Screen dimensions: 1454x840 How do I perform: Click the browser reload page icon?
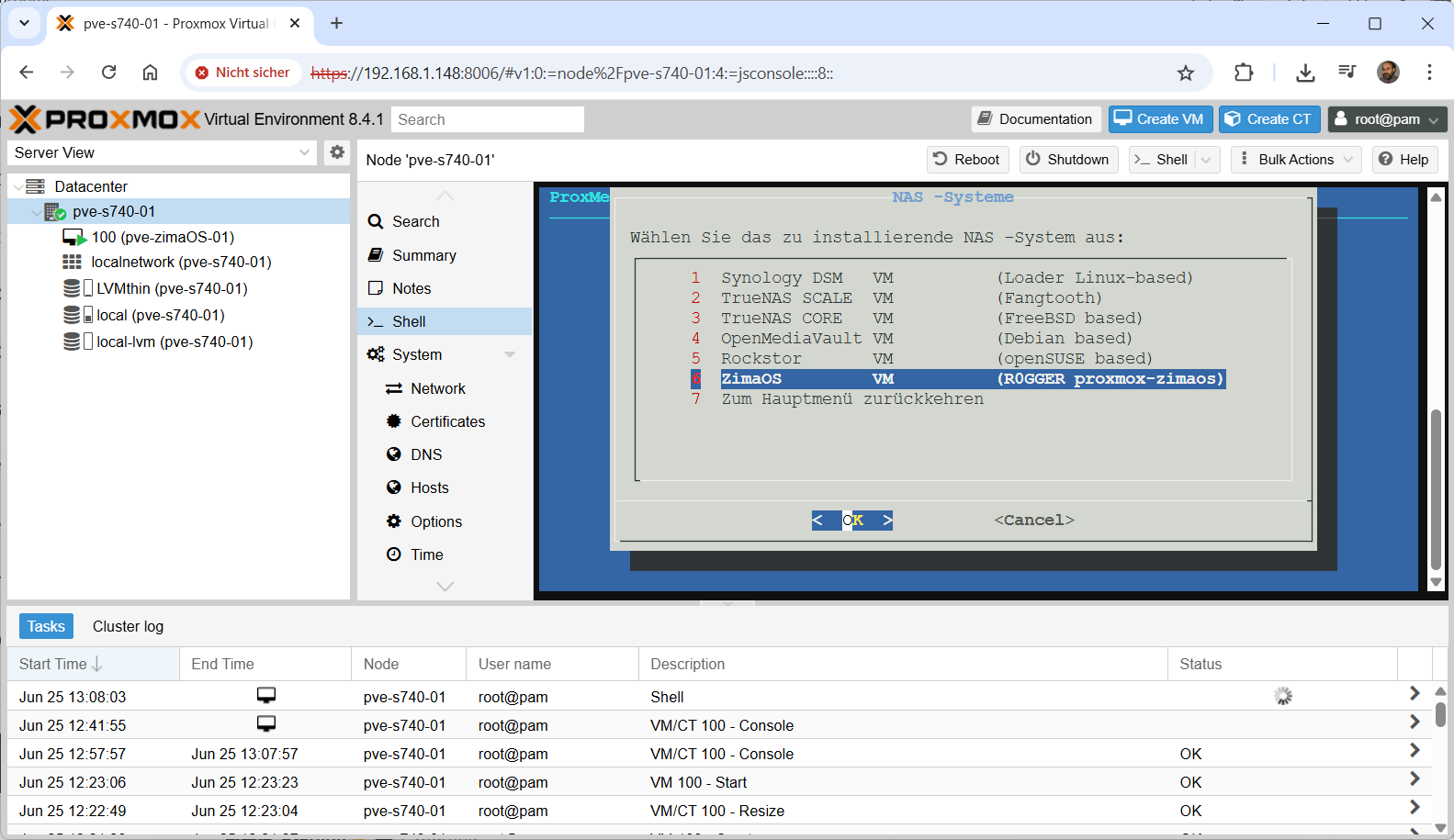click(108, 73)
